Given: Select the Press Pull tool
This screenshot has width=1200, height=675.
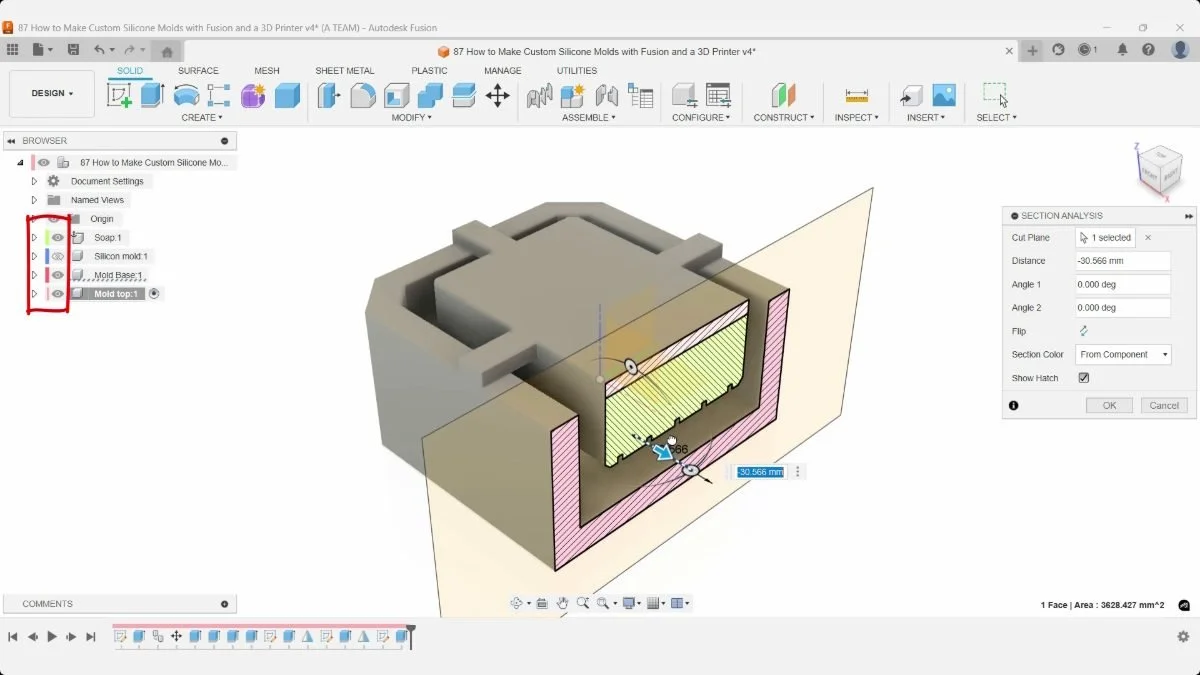Looking at the screenshot, I should (x=329, y=95).
